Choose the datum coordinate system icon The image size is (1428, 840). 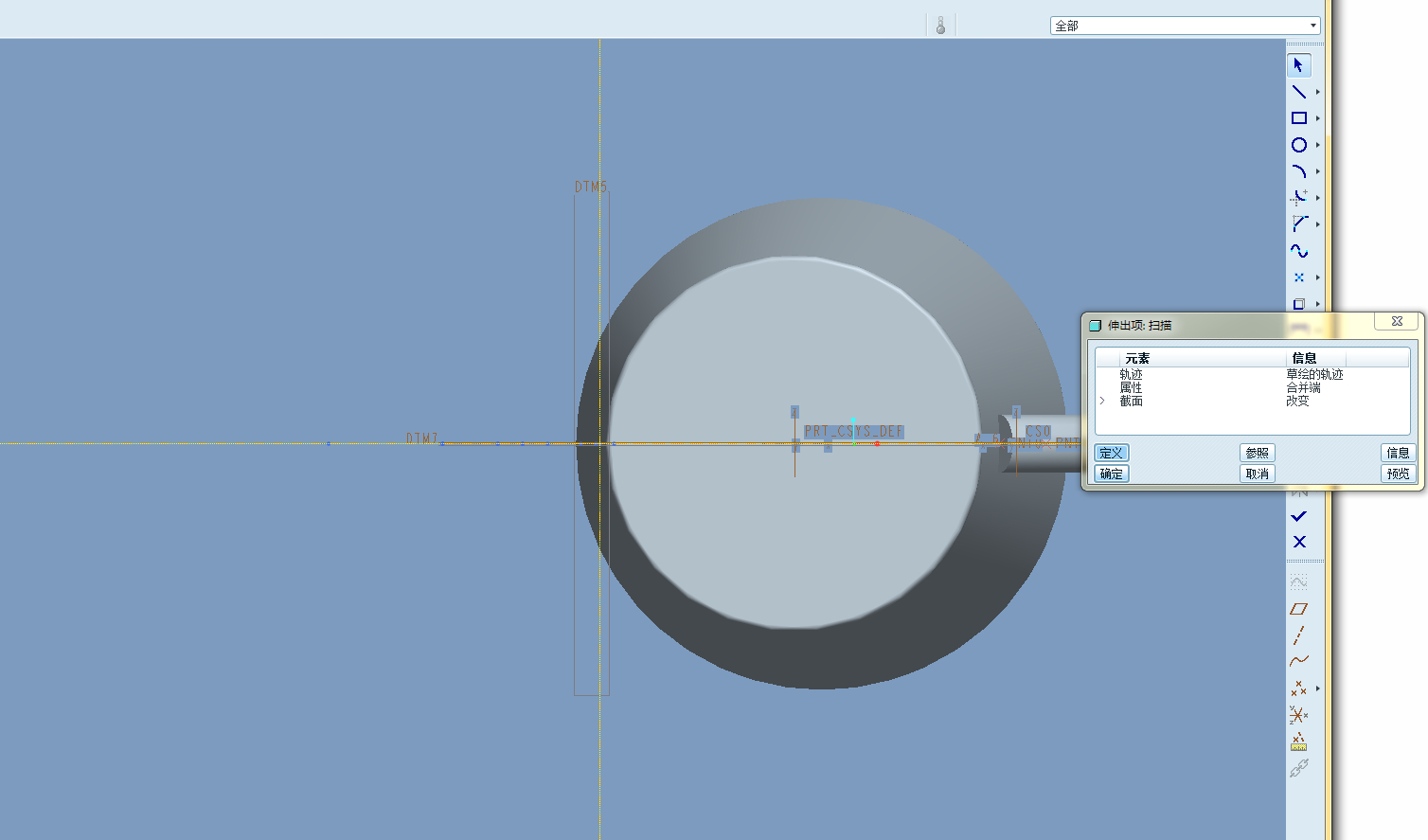point(1298,715)
